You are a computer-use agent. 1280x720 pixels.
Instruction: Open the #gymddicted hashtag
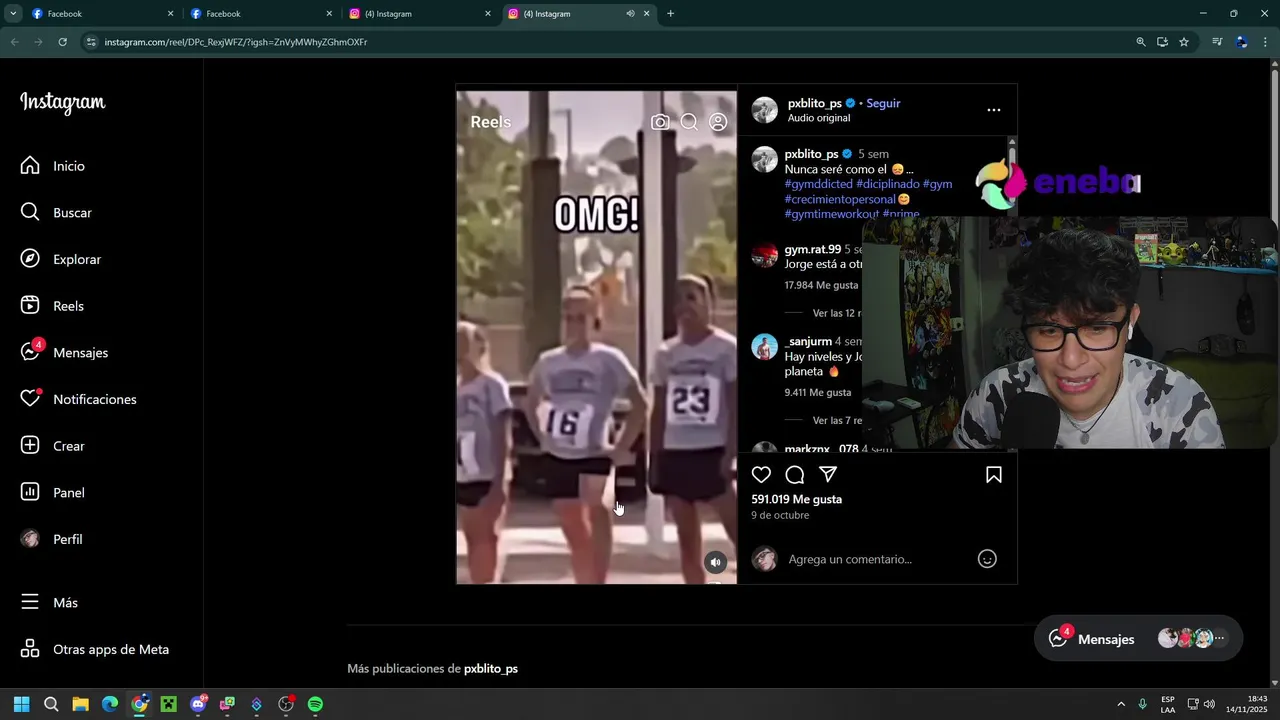[819, 184]
